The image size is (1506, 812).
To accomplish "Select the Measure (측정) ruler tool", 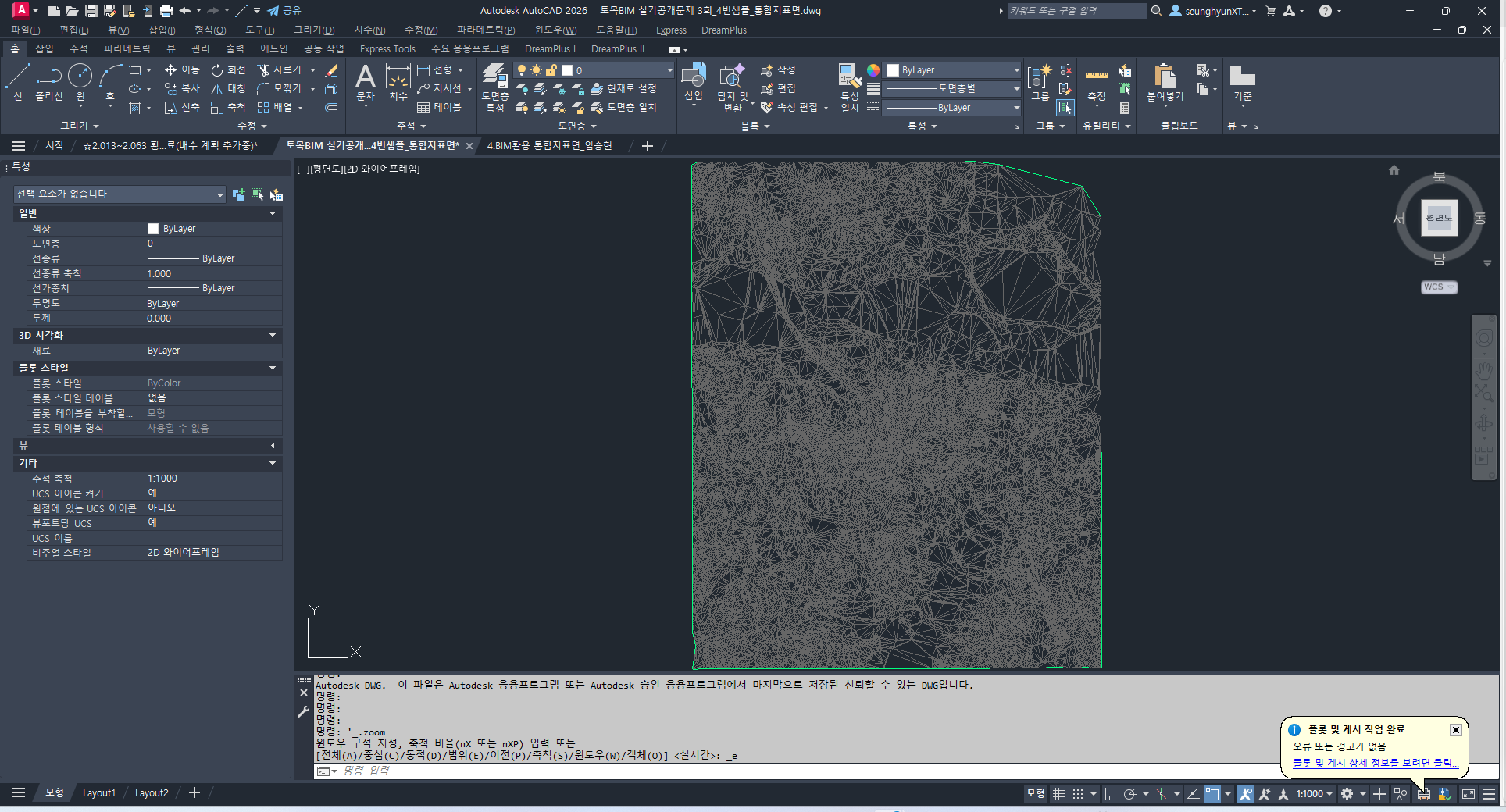I will [1096, 83].
